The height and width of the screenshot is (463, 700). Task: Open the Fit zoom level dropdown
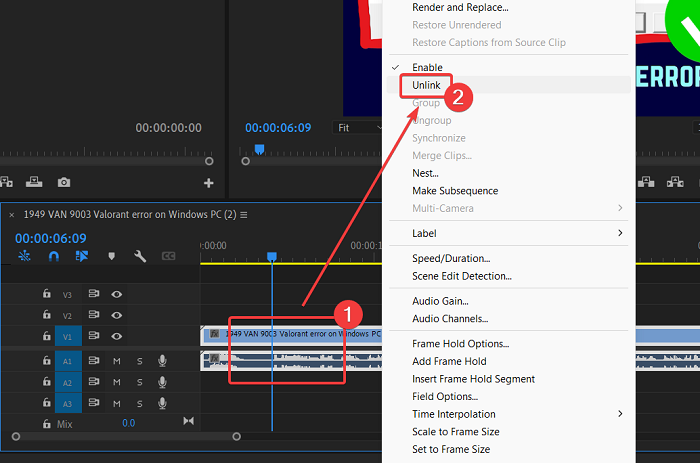click(x=357, y=128)
